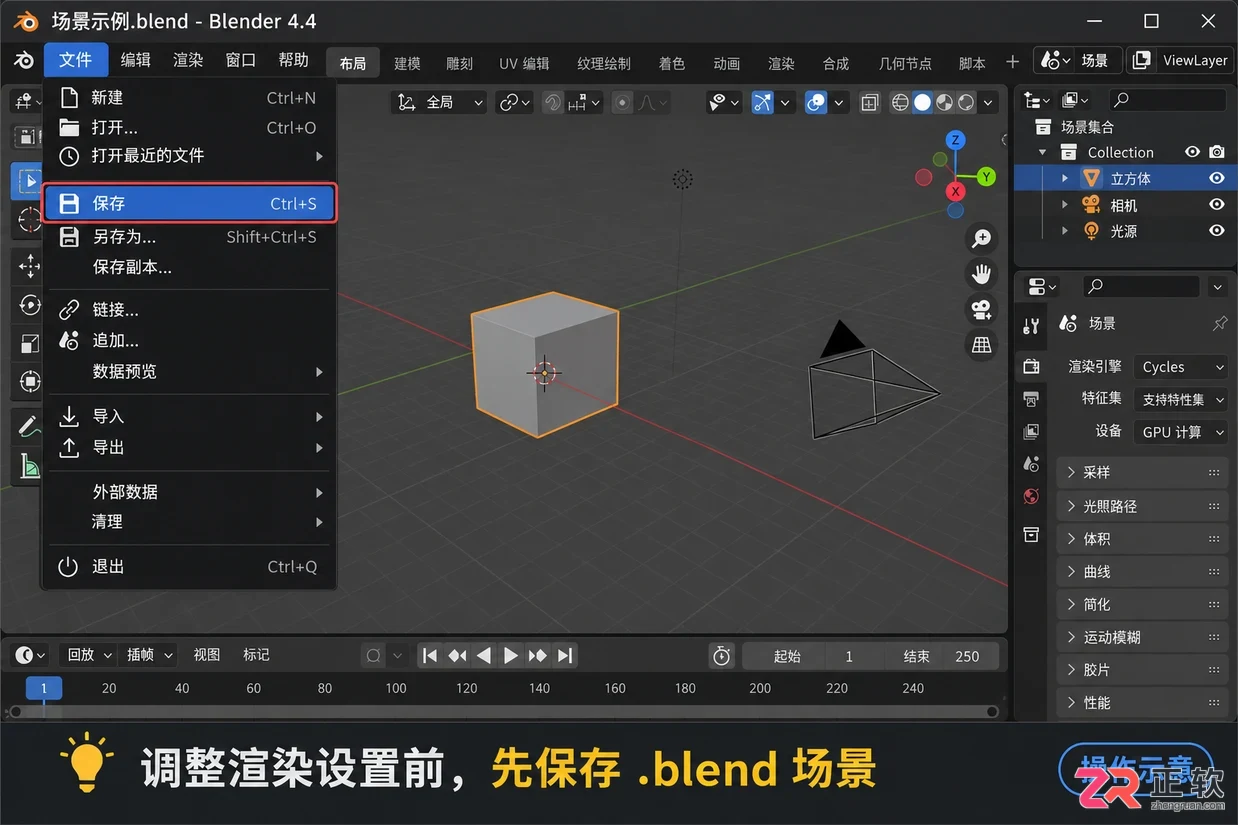Click the blue Z axis gizmo ball

click(956, 140)
